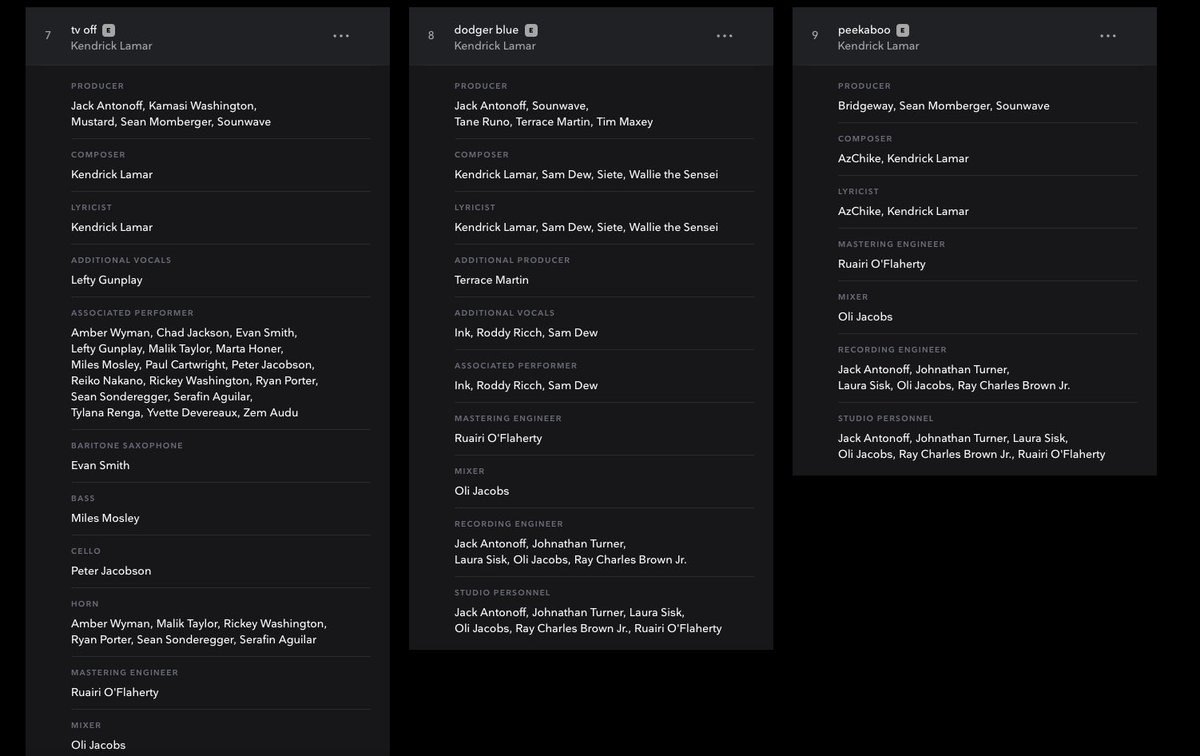The width and height of the screenshot is (1200, 756).
Task: Click Miles Mosley under Bass
Action: 105,519
